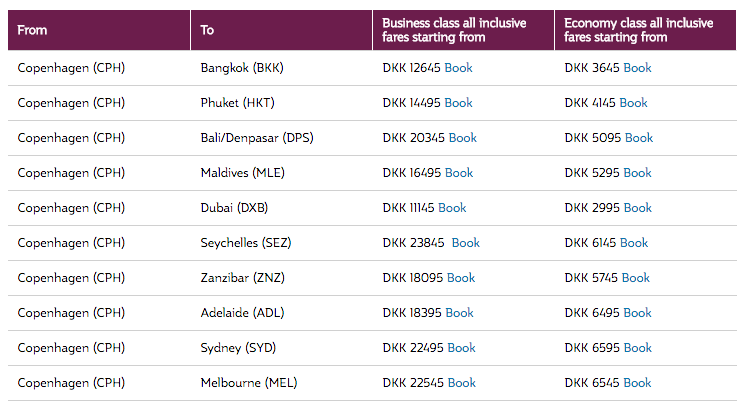
Task: Book Phuket business class DKK 14495 fare
Action: (458, 103)
